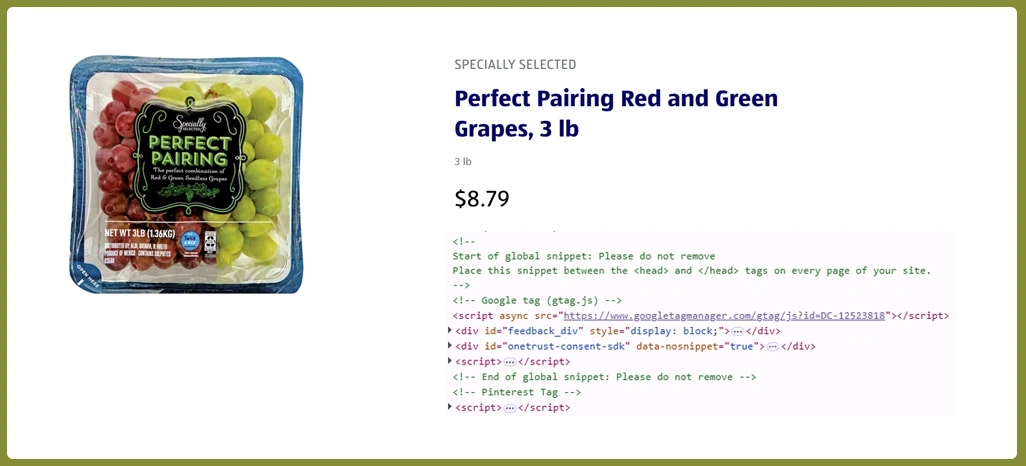This screenshot has height=466, width=1026.
Task: Click the small 3 lb size label
Action: point(463,161)
